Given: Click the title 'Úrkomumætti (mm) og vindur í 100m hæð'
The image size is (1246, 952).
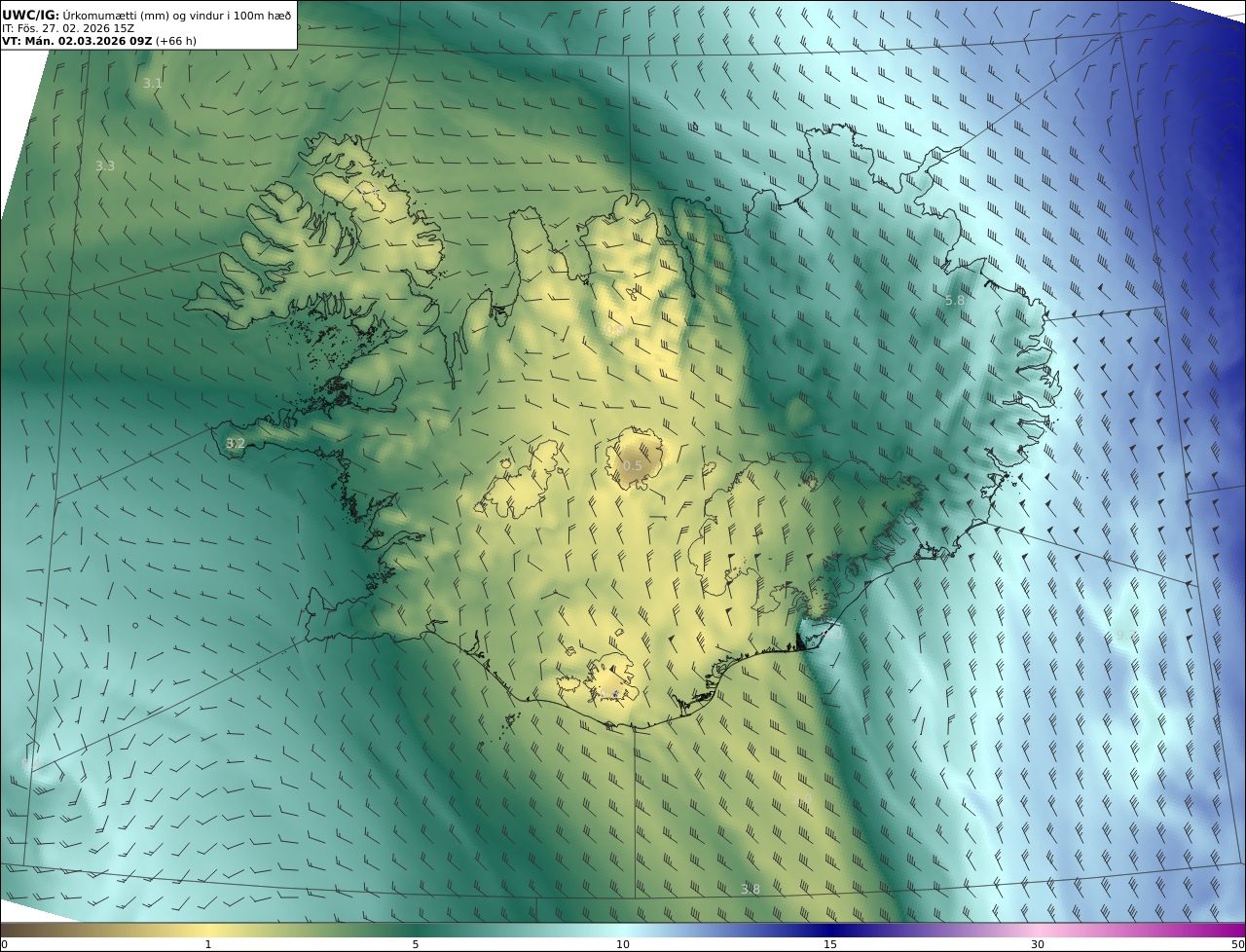Looking at the screenshot, I should (177, 16).
